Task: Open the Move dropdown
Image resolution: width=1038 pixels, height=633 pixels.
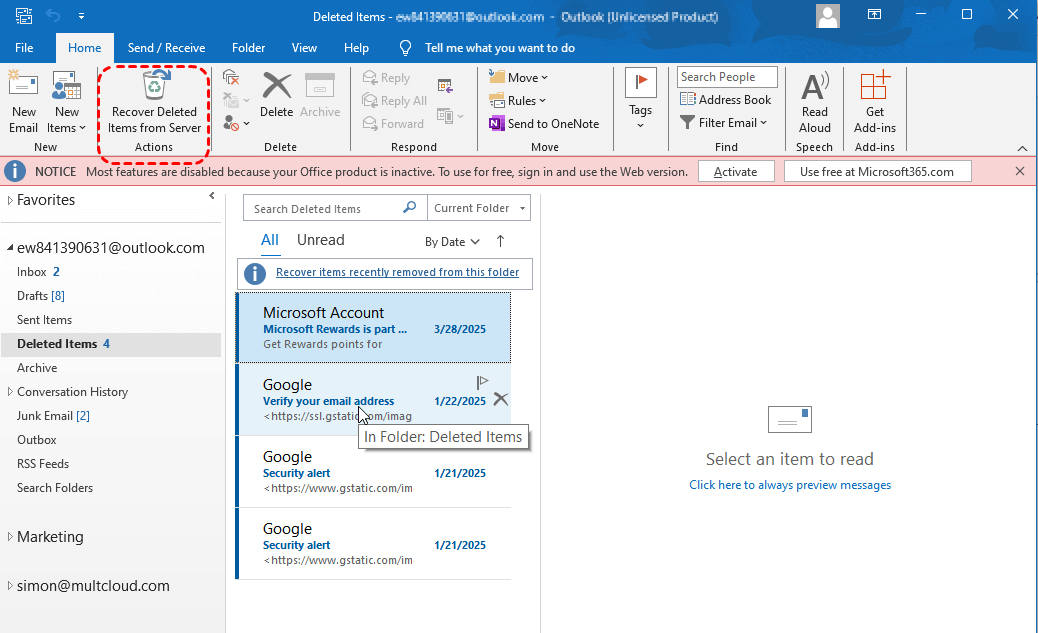Action: [x=518, y=77]
